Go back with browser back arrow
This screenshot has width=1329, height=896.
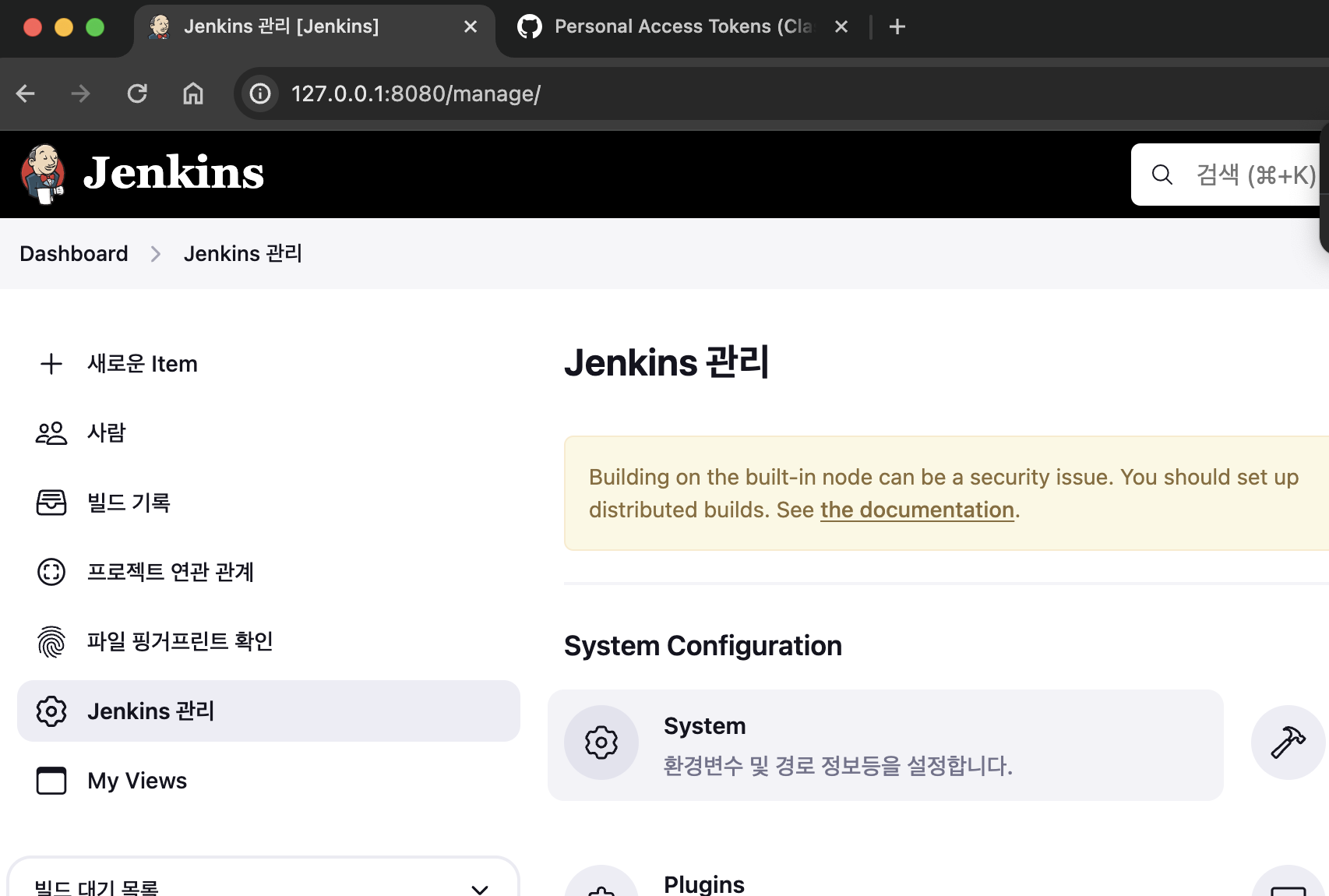(26, 93)
